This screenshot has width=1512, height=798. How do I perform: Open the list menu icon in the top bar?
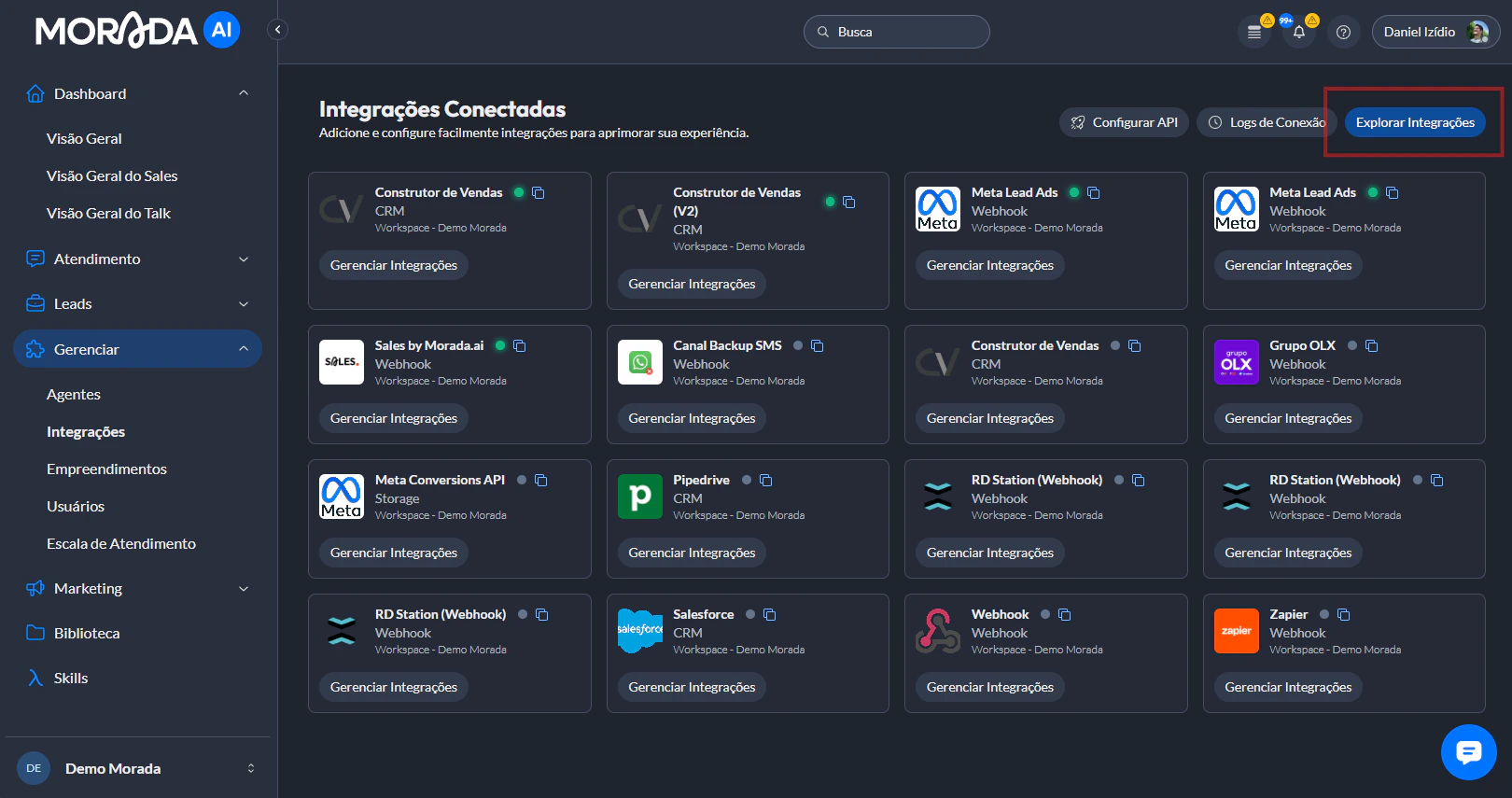pyautogui.click(x=1254, y=32)
